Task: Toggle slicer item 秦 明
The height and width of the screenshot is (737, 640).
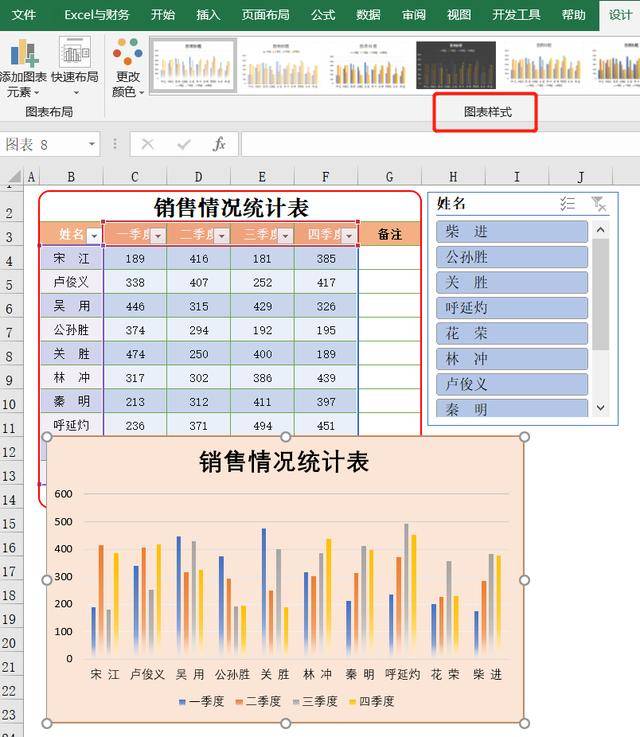Action: [512, 408]
